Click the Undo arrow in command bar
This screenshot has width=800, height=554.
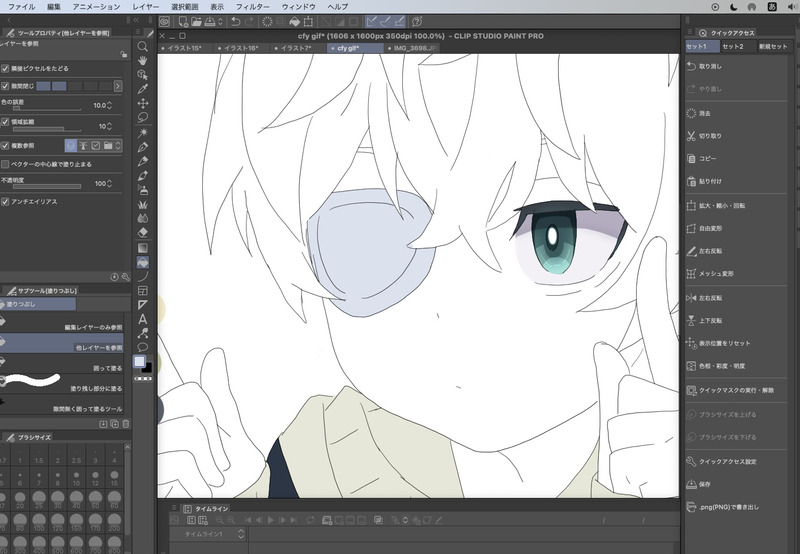pos(236,21)
